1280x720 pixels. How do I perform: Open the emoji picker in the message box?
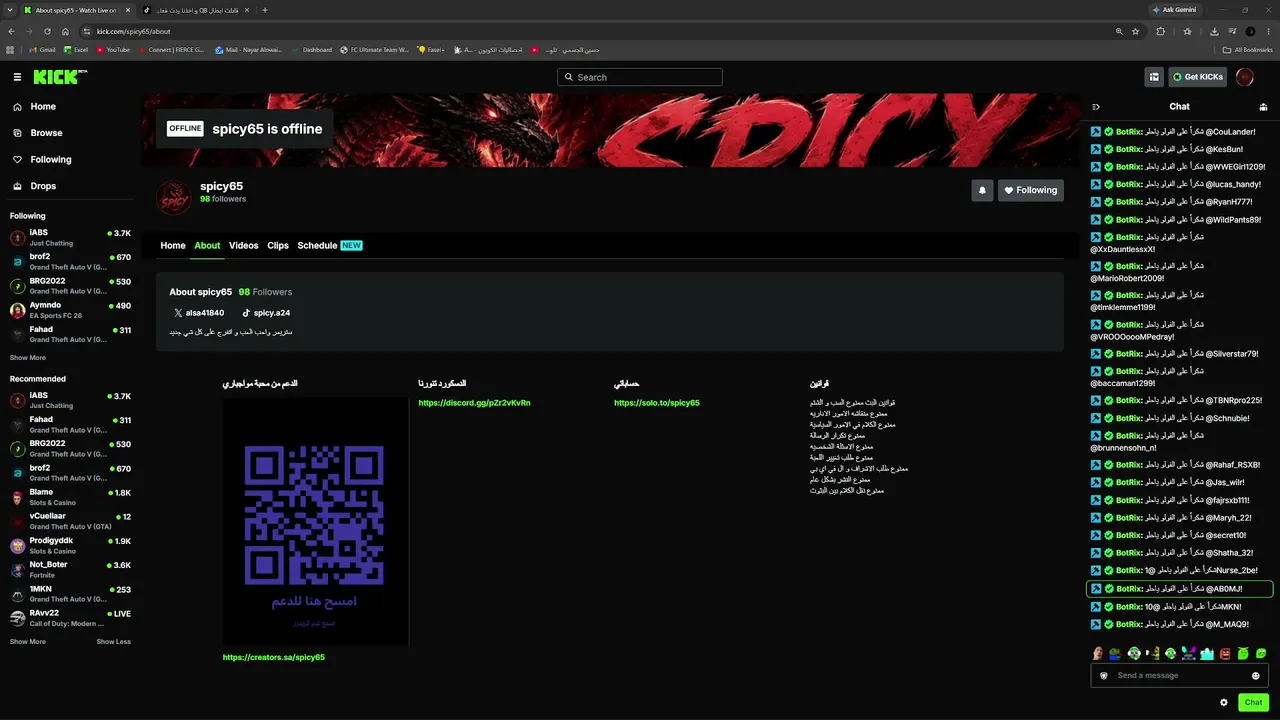pos(1256,676)
